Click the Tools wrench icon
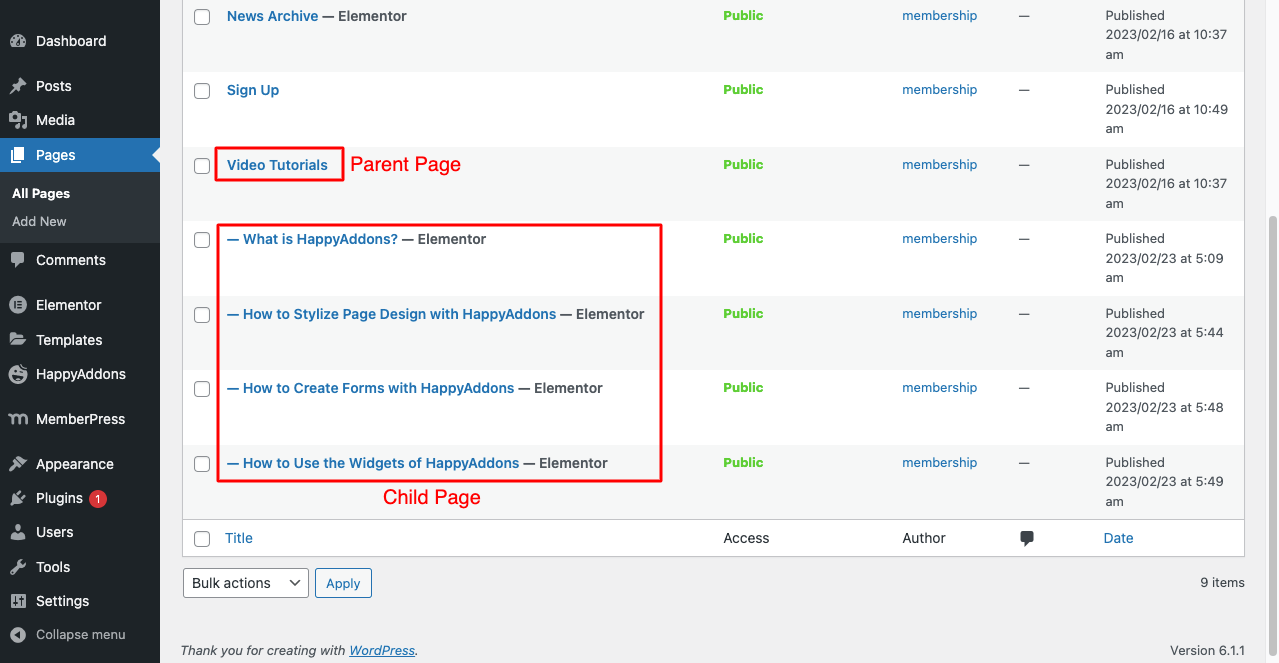This screenshot has width=1279, height=663. pos(18,567)
